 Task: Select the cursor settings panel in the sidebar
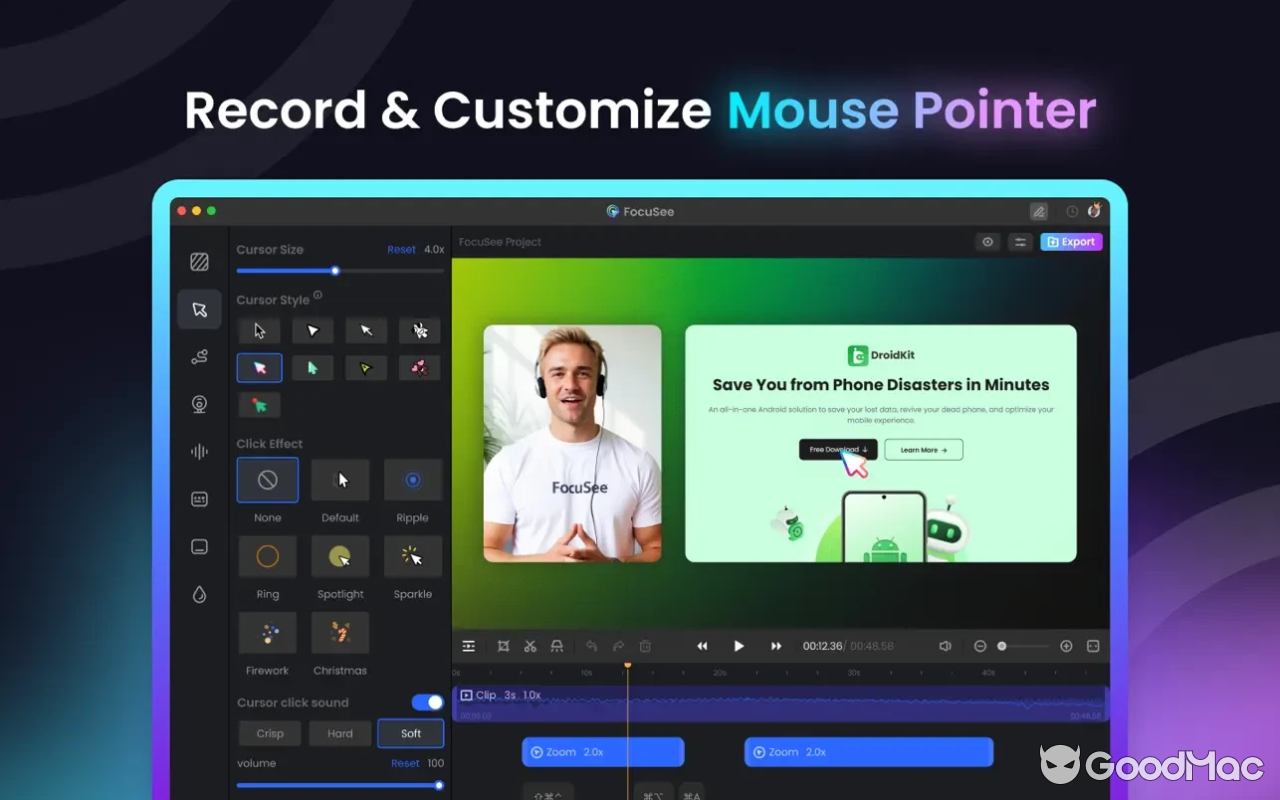click(199, 309)
